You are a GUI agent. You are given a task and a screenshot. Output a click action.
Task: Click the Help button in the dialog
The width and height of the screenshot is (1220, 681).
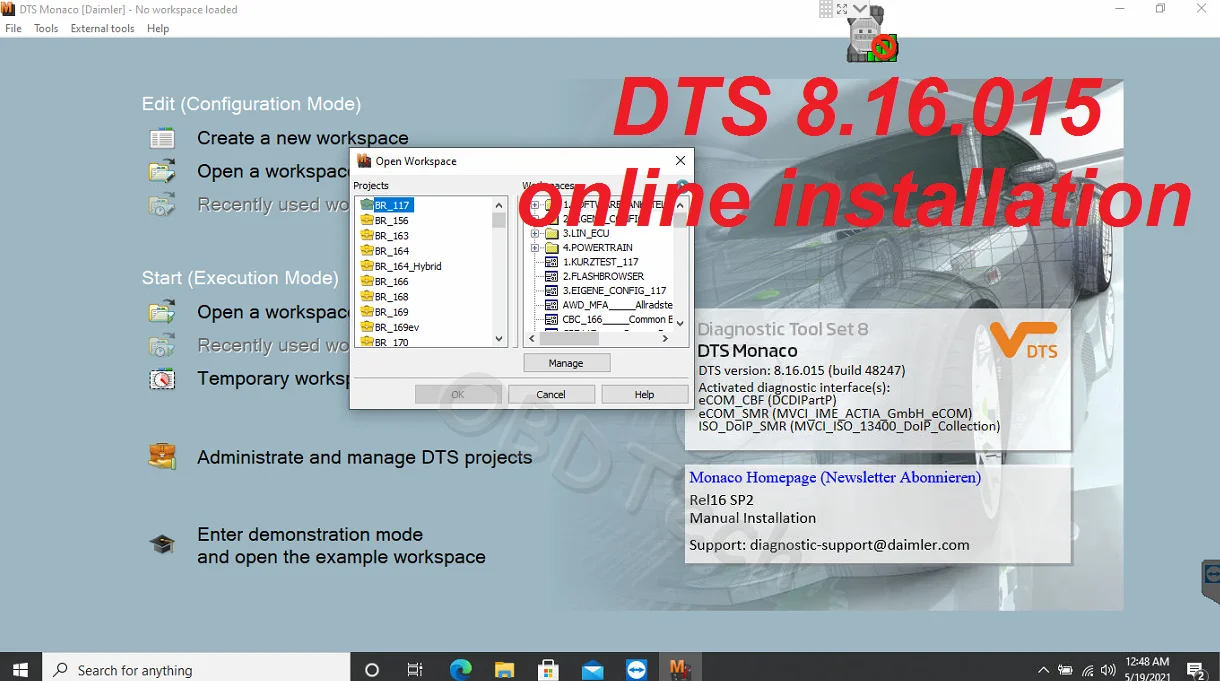644,394
